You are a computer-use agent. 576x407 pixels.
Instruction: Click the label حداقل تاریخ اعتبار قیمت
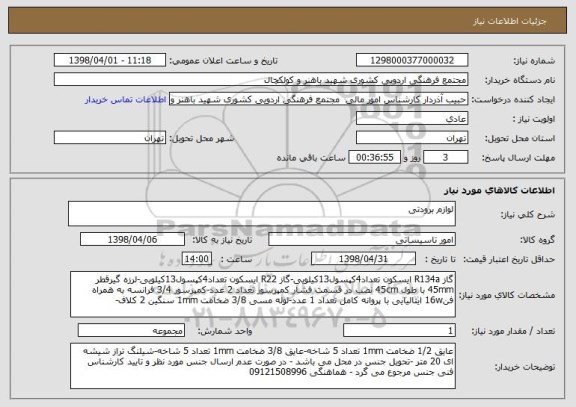509,259
